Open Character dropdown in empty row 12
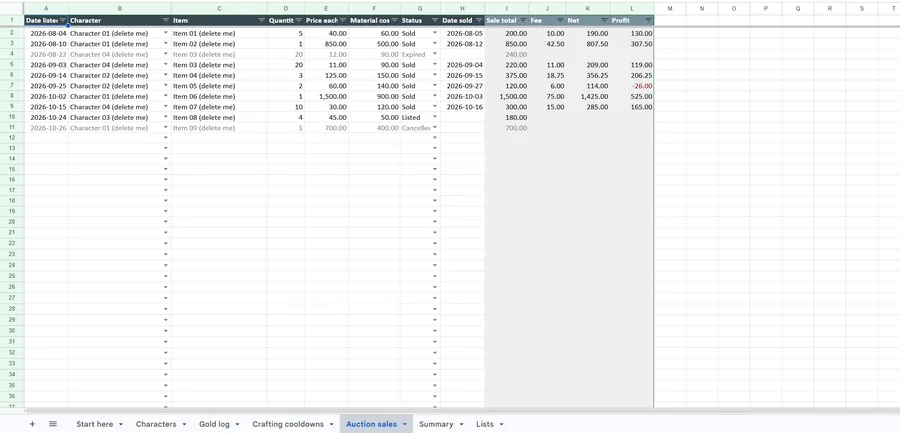Screen dimensions: 900x433 pos(166,138)
